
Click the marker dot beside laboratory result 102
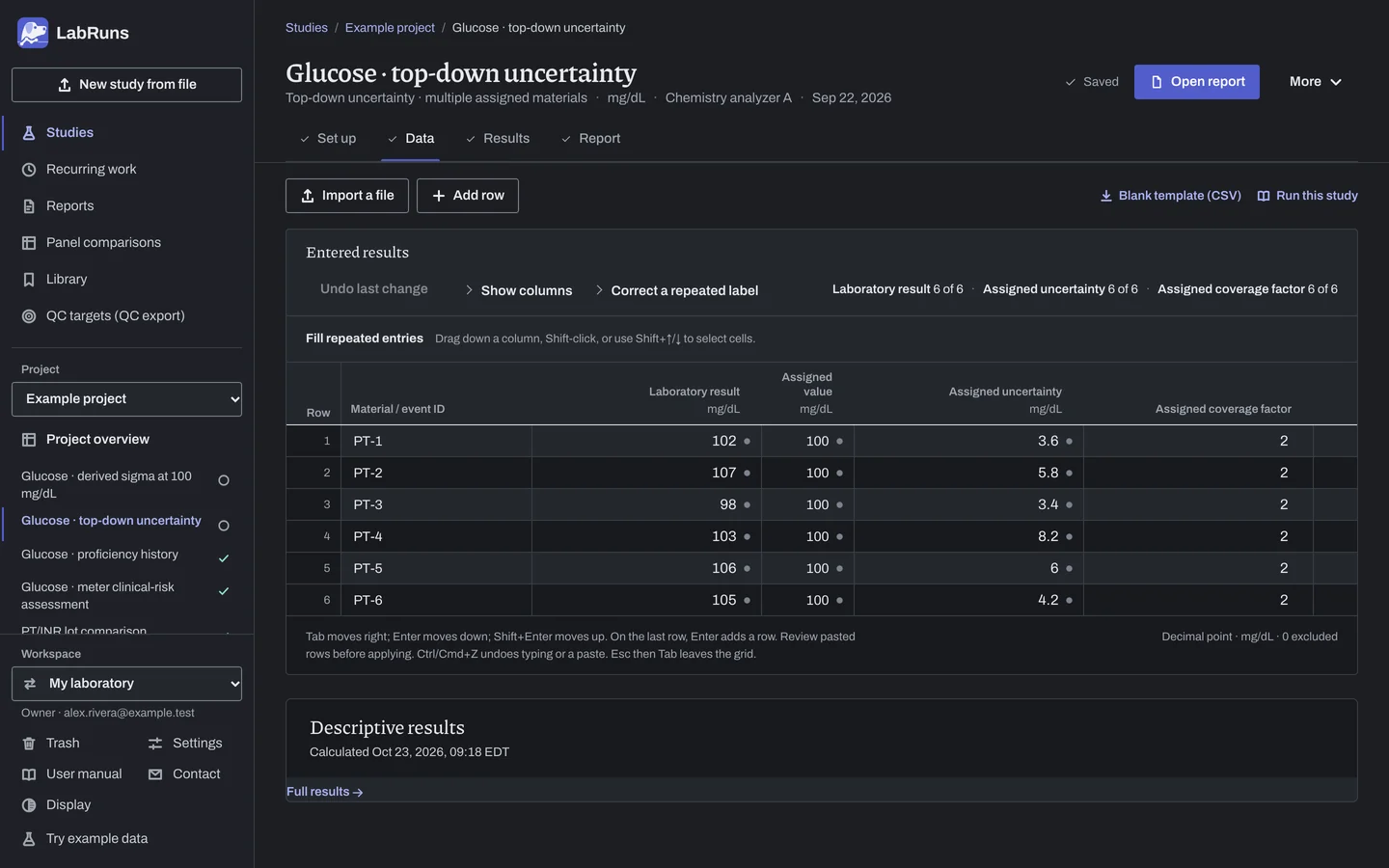point(747,442)
